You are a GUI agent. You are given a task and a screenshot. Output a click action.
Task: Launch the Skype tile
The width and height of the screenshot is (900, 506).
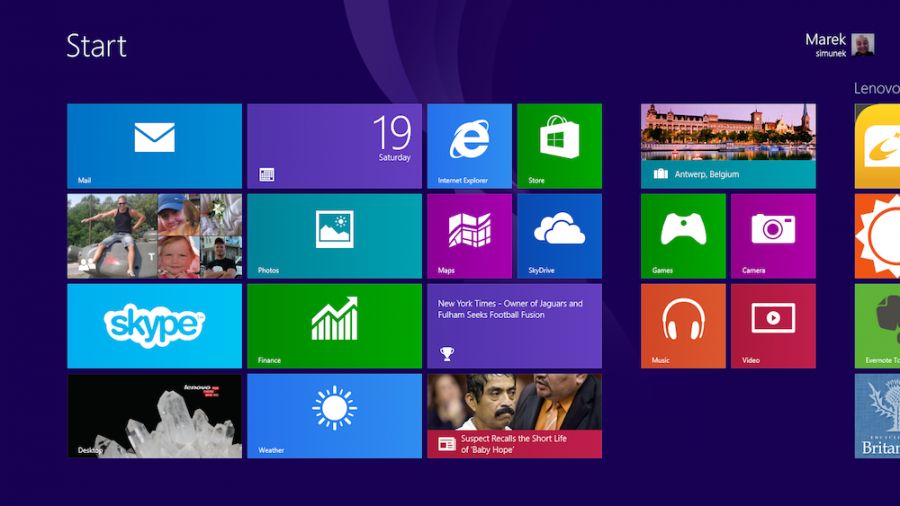[x=154, y=326]
